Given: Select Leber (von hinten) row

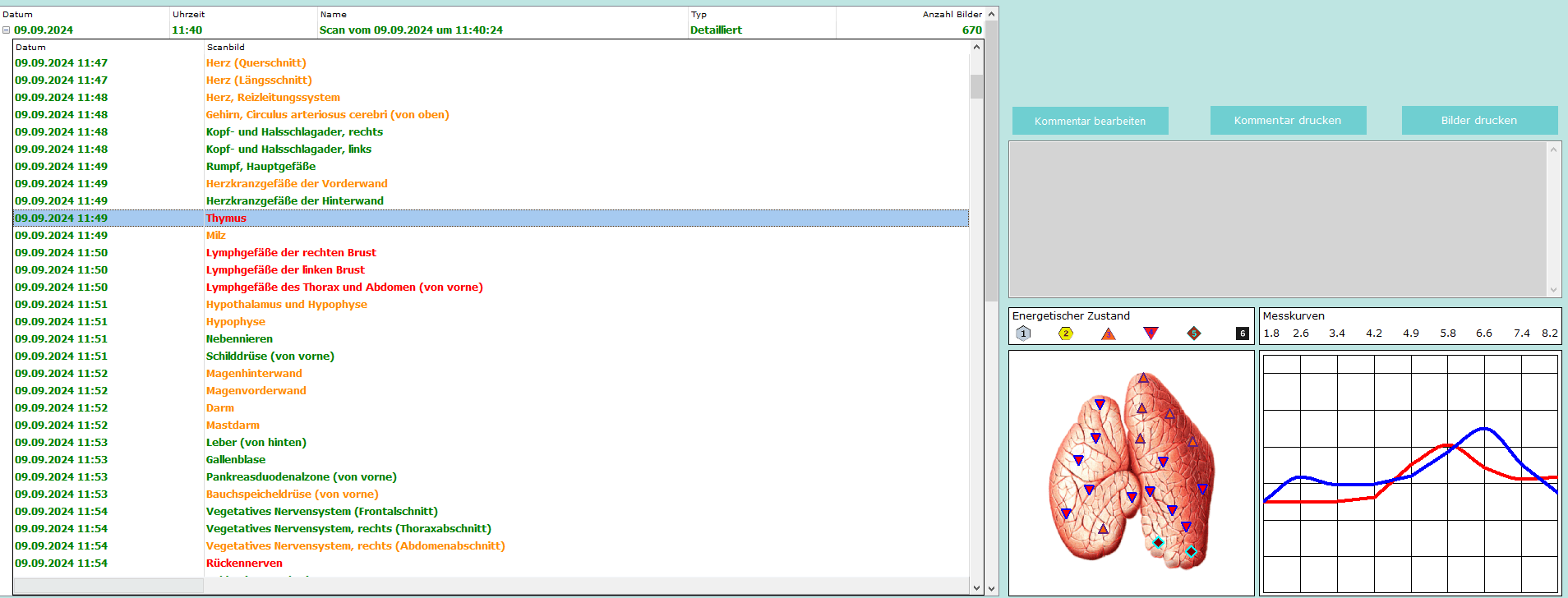Looking at the screenshot, I should (491, 442).
